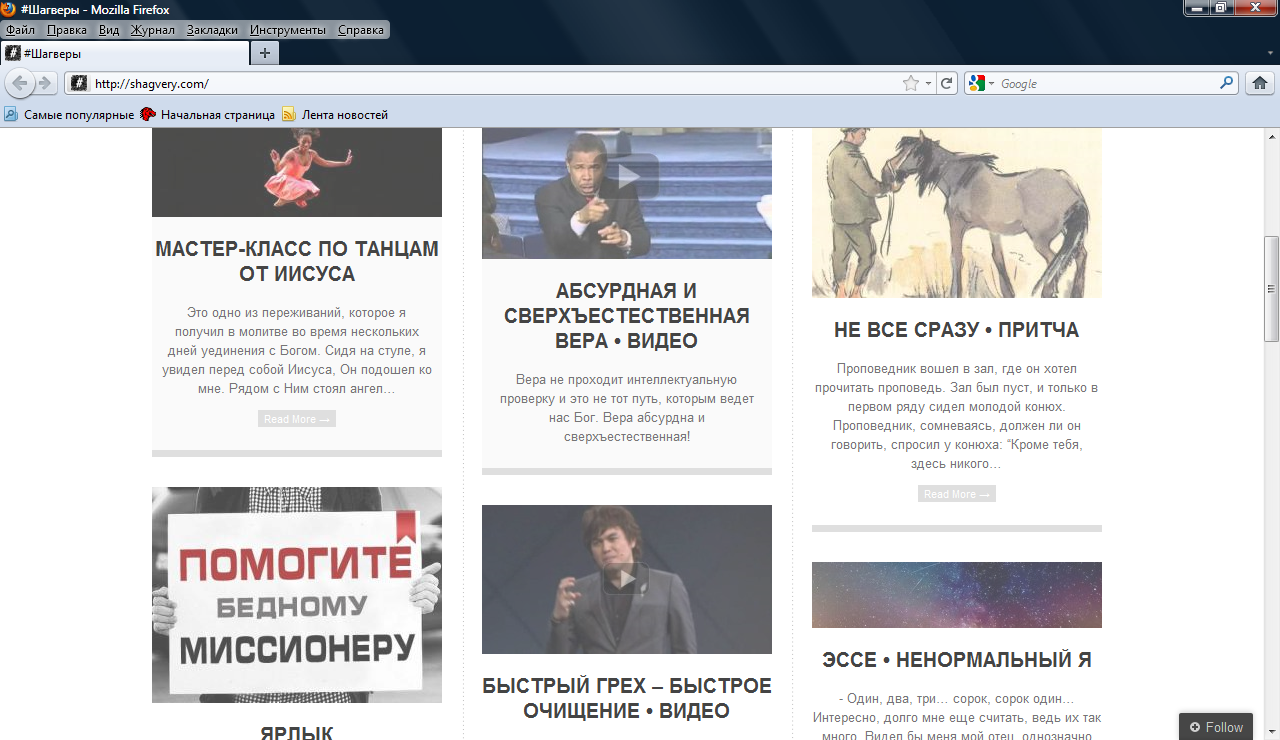
Task: Click the Помогите бедному миссионеру image
Action: tap(297, 594)
